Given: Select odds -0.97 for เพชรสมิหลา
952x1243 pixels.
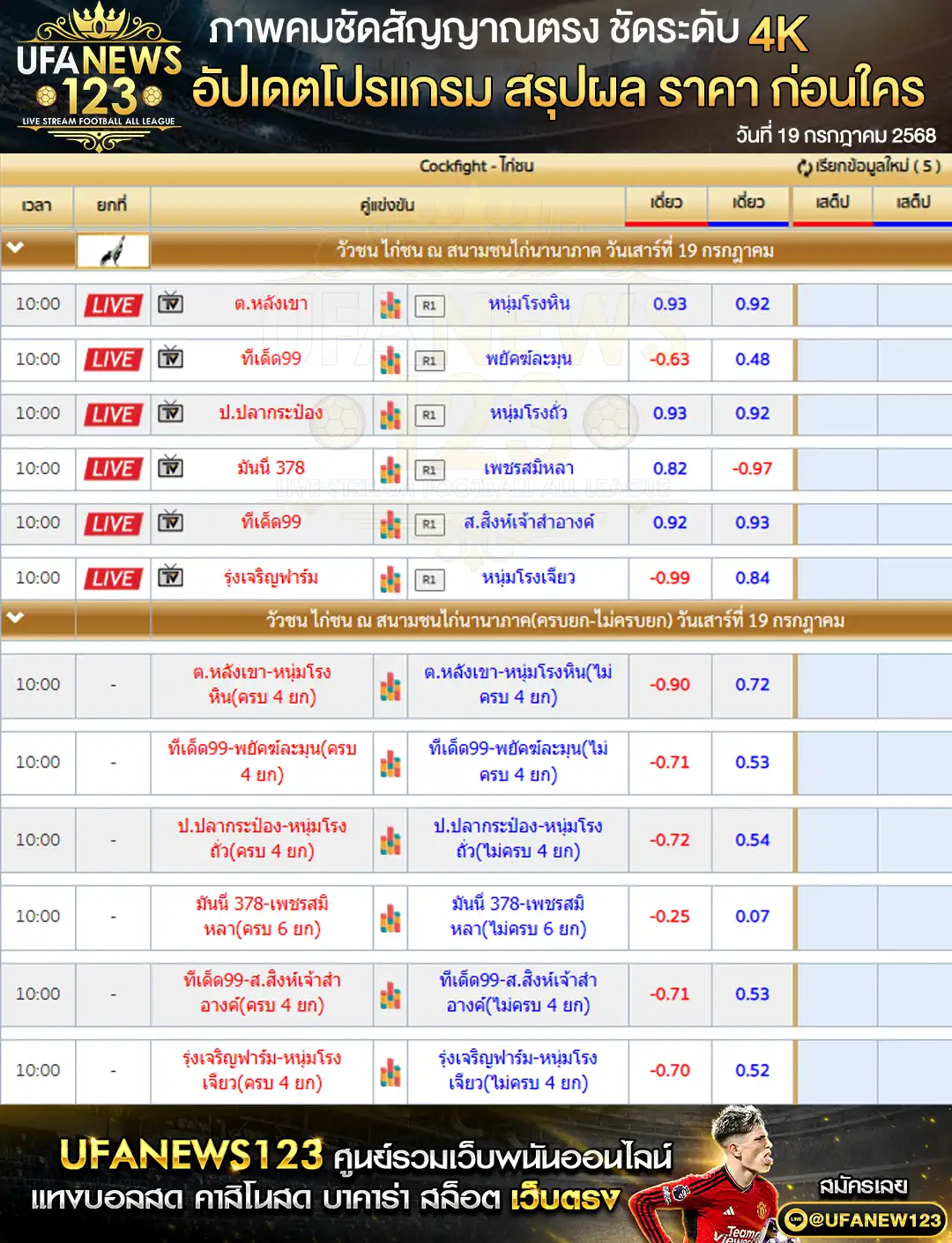Looking at the screenshot, I should coord(753,469).
